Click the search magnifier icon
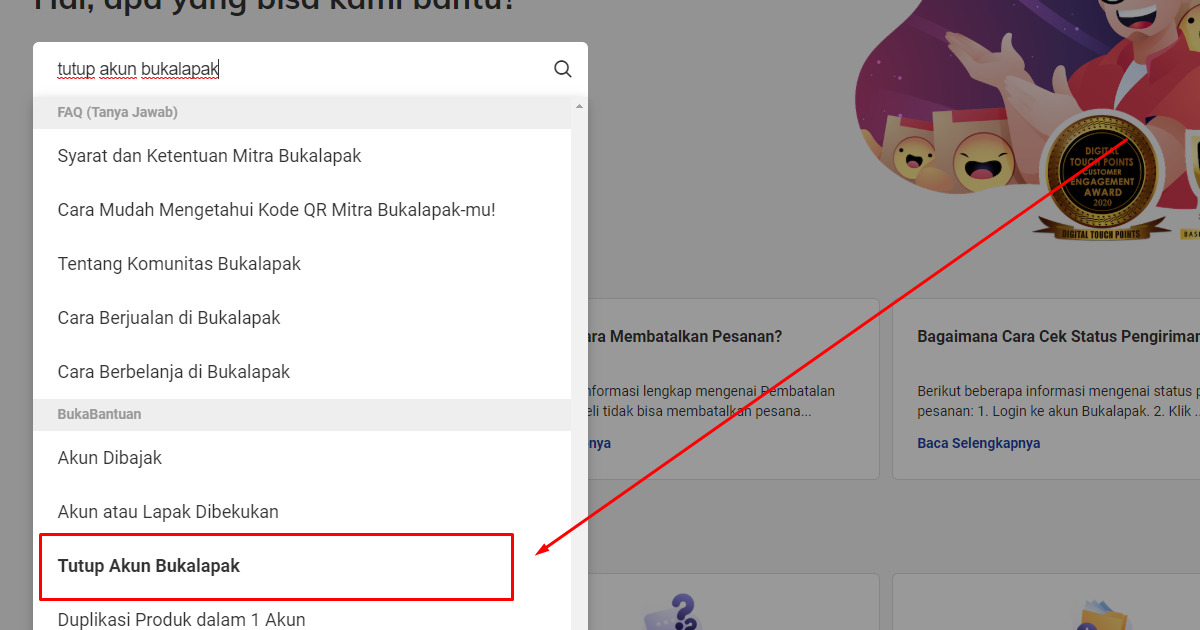The width and height of the screenshot is (1200, 630). pyautogui.click(x=562, y=69)
